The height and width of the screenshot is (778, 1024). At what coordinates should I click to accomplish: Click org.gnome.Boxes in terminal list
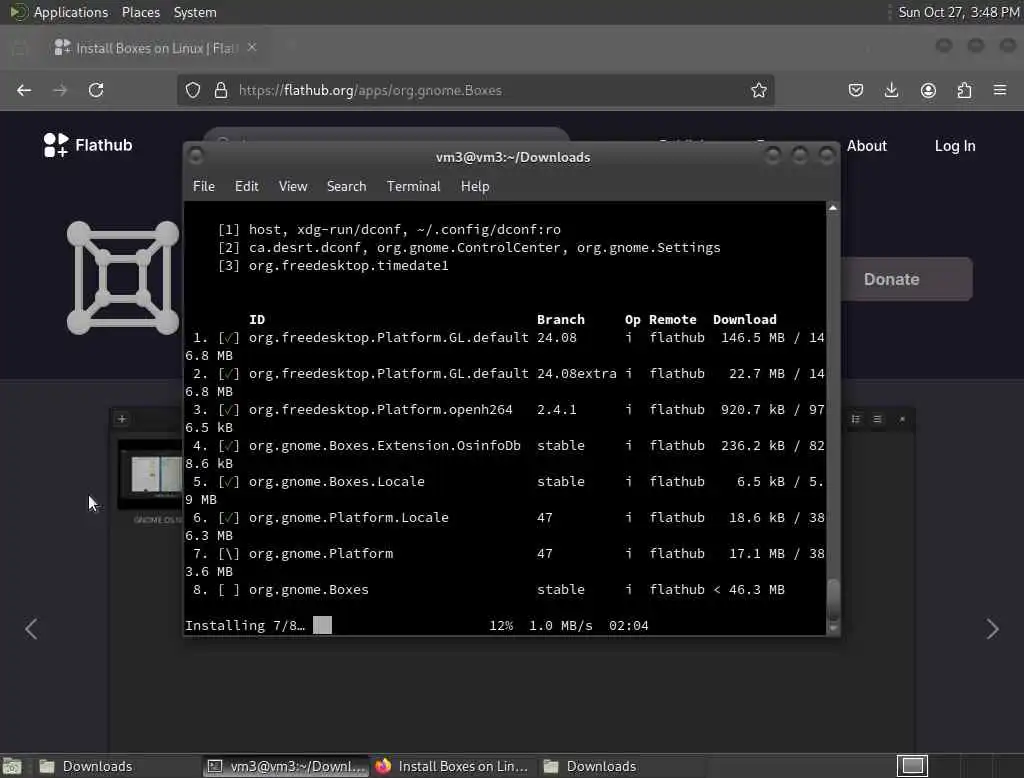[308, 589]
